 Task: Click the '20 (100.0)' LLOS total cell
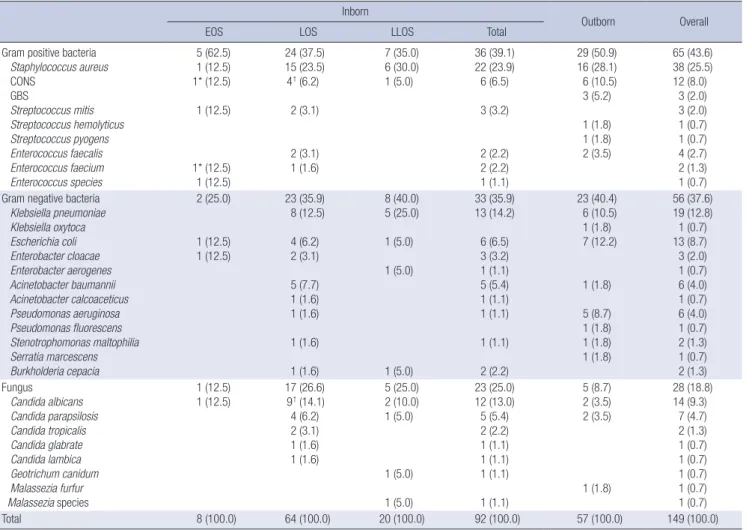pyautogui.click(x=402, y=519)
